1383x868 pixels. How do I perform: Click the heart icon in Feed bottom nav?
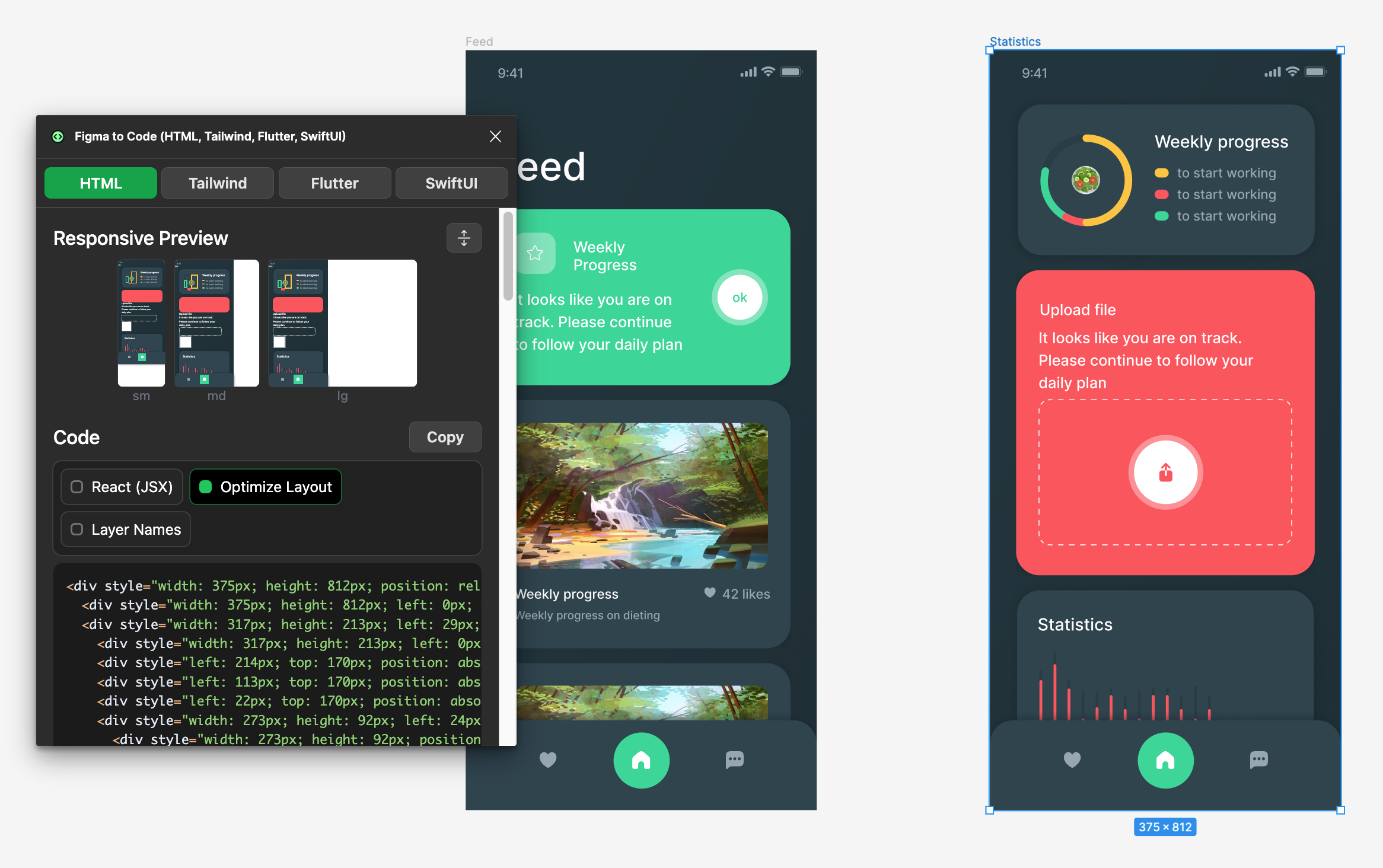[x=546, y=760]
